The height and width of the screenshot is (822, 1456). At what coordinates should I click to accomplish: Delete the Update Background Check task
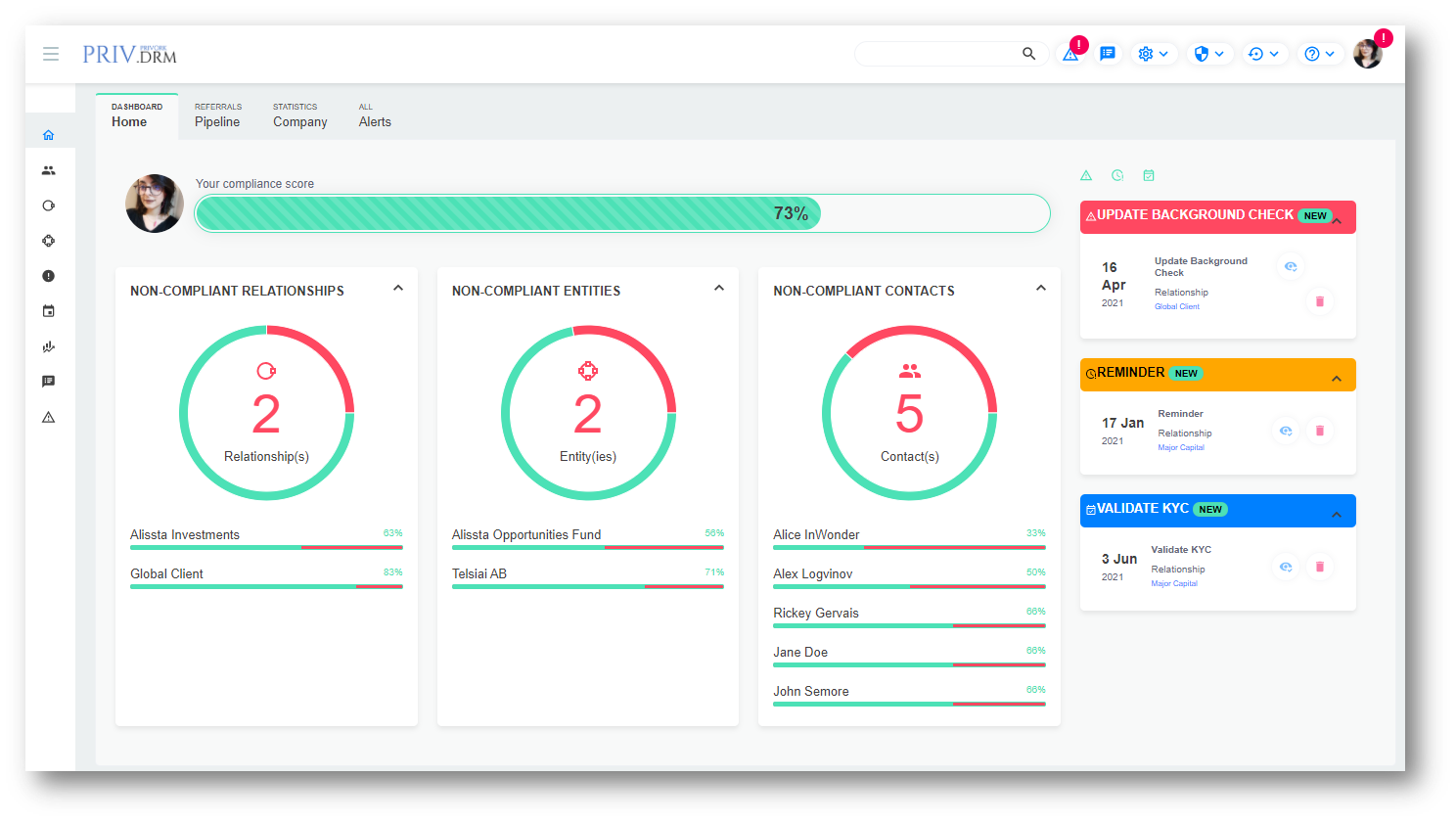pyautogui.click(x=1319, y=301)
